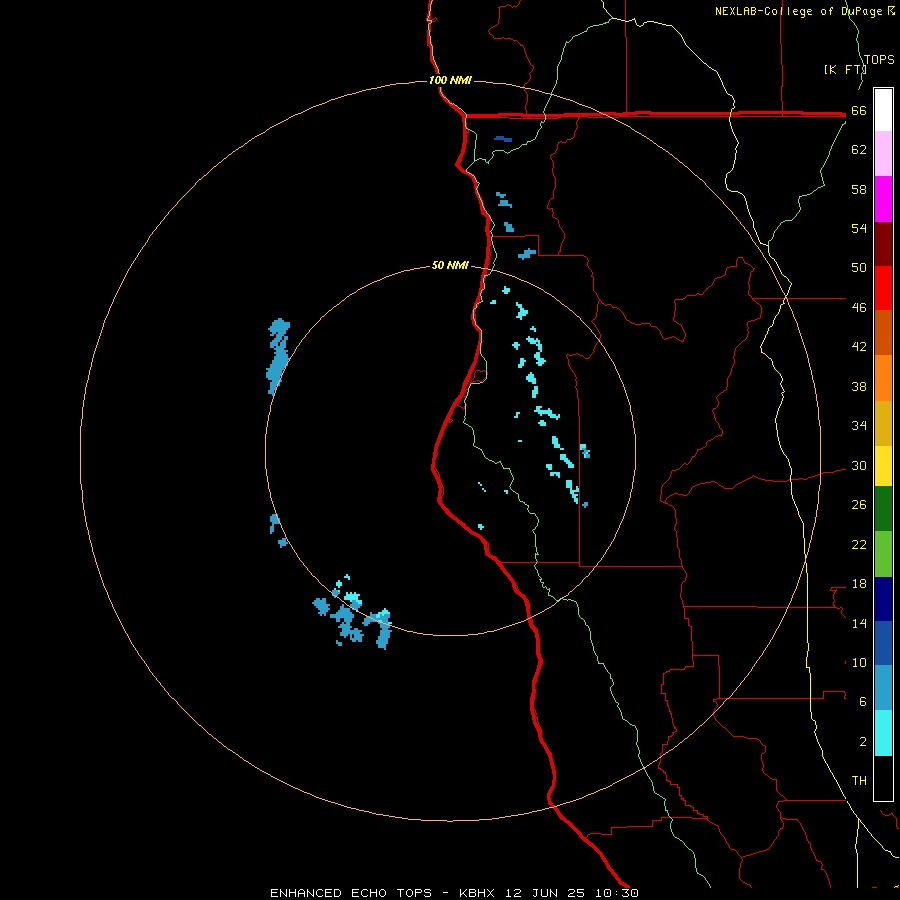Click the "34" scale label
This screenshot has width=900, height=900.
tap(859, 426)
